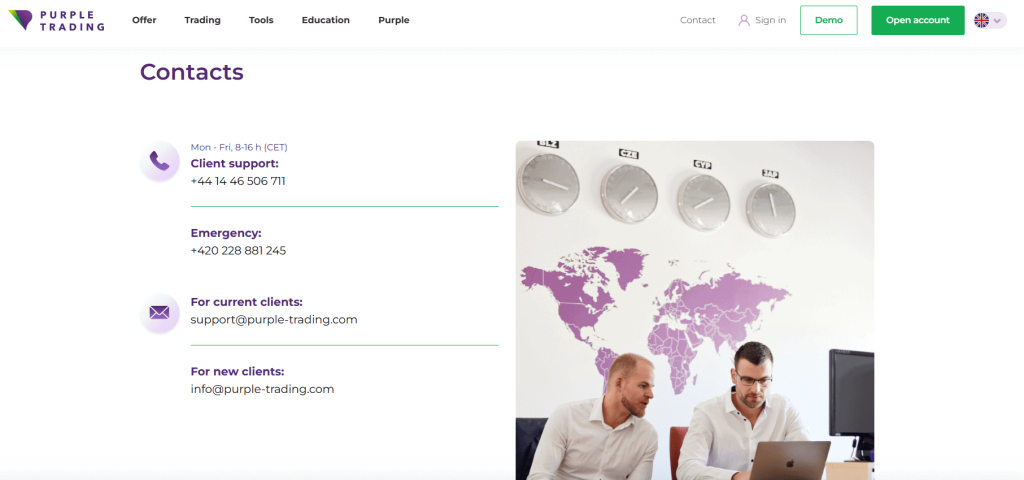Start a Demo account
The image size is (1024, 480).
(829, 20)
